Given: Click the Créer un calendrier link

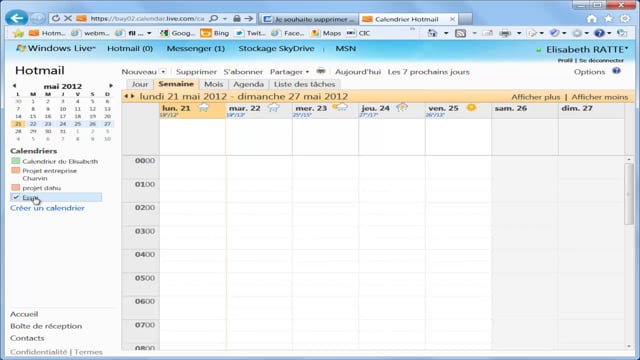Looking at the screenshot, I should pyautogui.click(x=47, y=208).
